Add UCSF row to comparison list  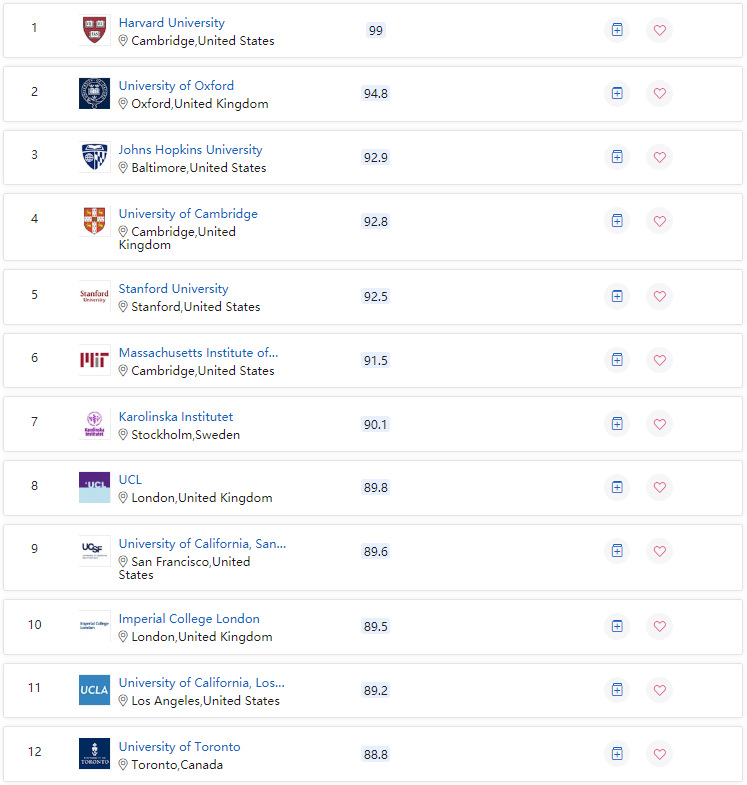(x=617, y=551)
